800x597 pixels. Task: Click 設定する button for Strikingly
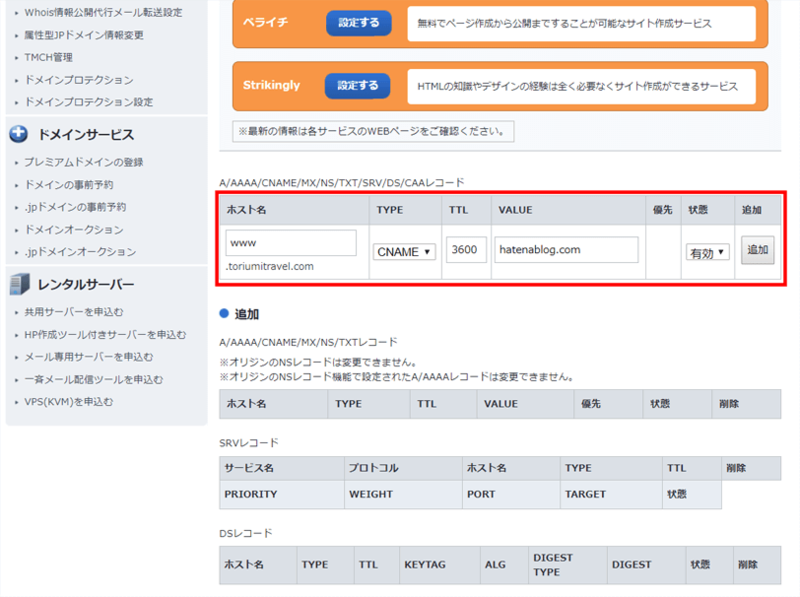pyautogui.click(x=357, y=85)
